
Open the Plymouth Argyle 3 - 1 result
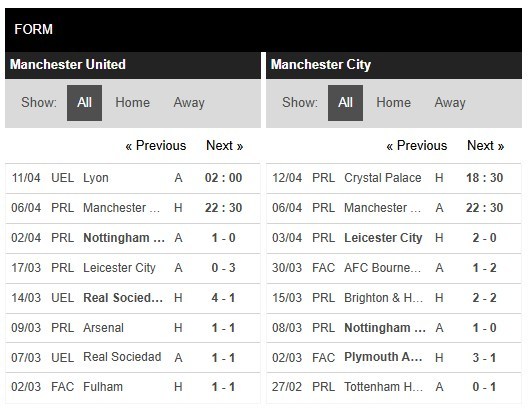tap(394, 358)
